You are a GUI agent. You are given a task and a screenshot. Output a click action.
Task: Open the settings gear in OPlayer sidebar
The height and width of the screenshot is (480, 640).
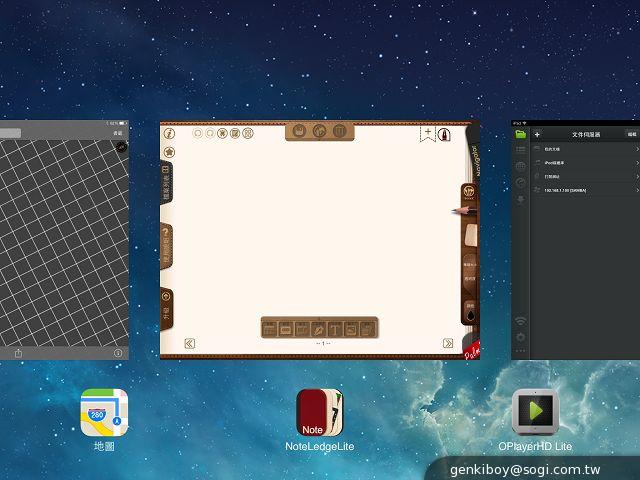point(520,338)
